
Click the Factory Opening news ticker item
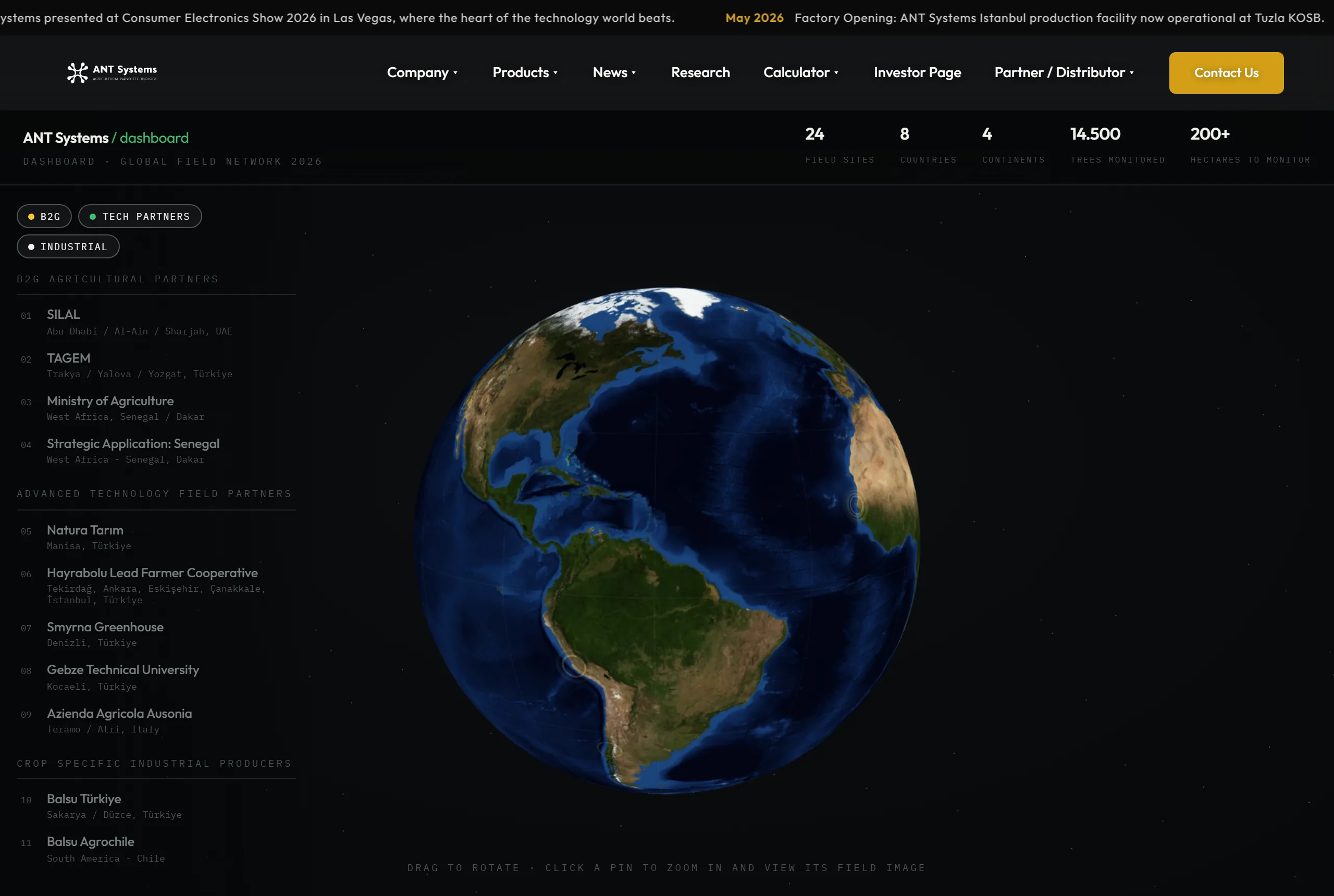click(1059, 18)
